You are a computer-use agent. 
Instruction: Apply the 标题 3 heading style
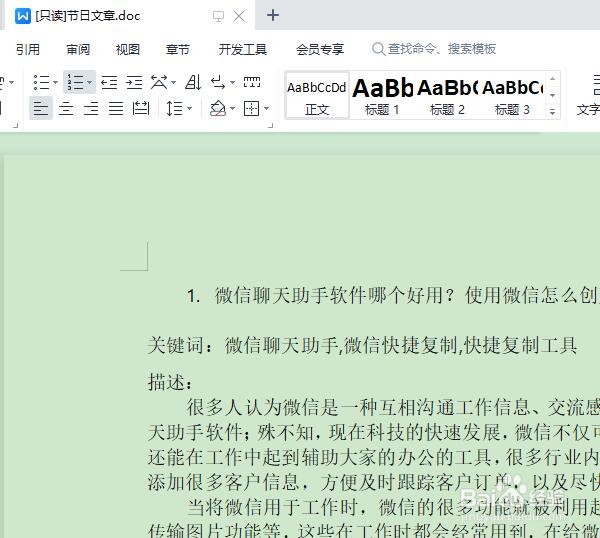point(512,96)
